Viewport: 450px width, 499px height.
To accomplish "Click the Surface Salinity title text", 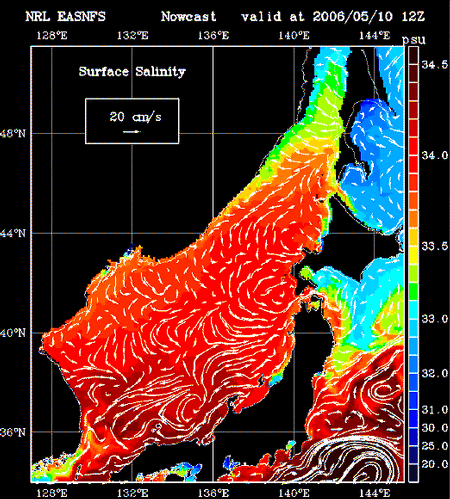I will coord(132,72).
